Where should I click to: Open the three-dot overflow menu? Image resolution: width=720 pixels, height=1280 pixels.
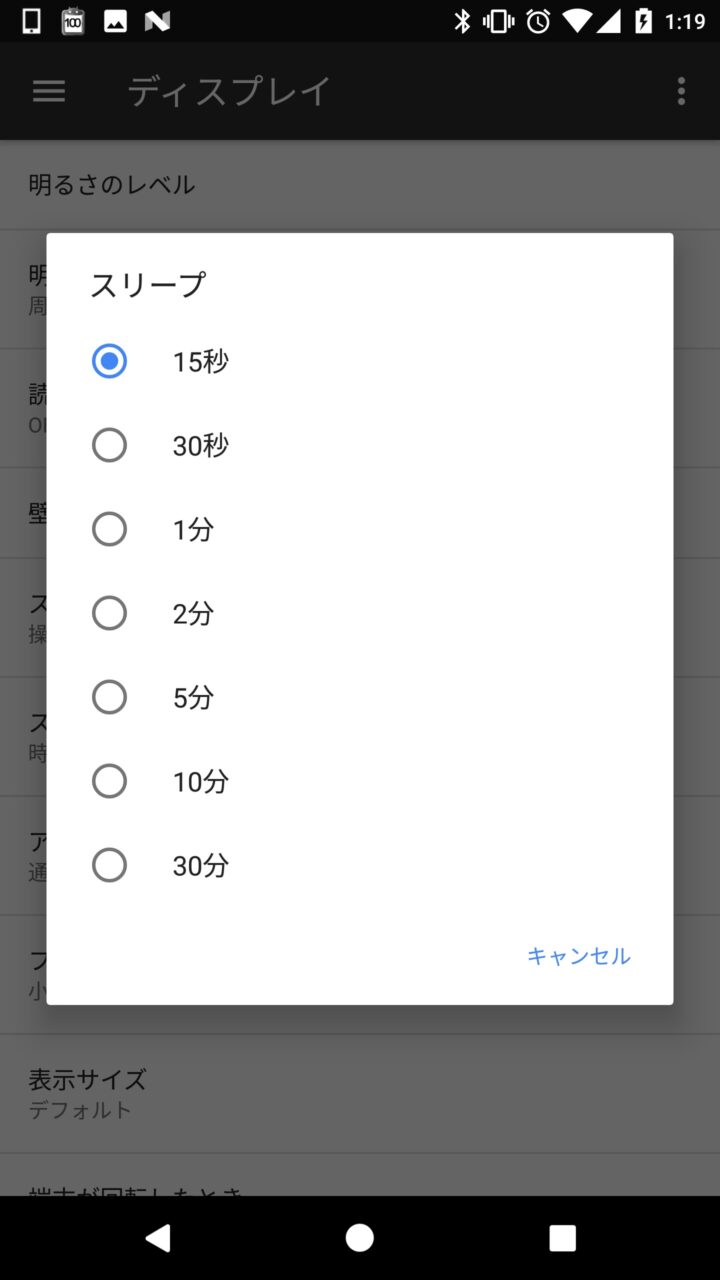pos(681,92)
